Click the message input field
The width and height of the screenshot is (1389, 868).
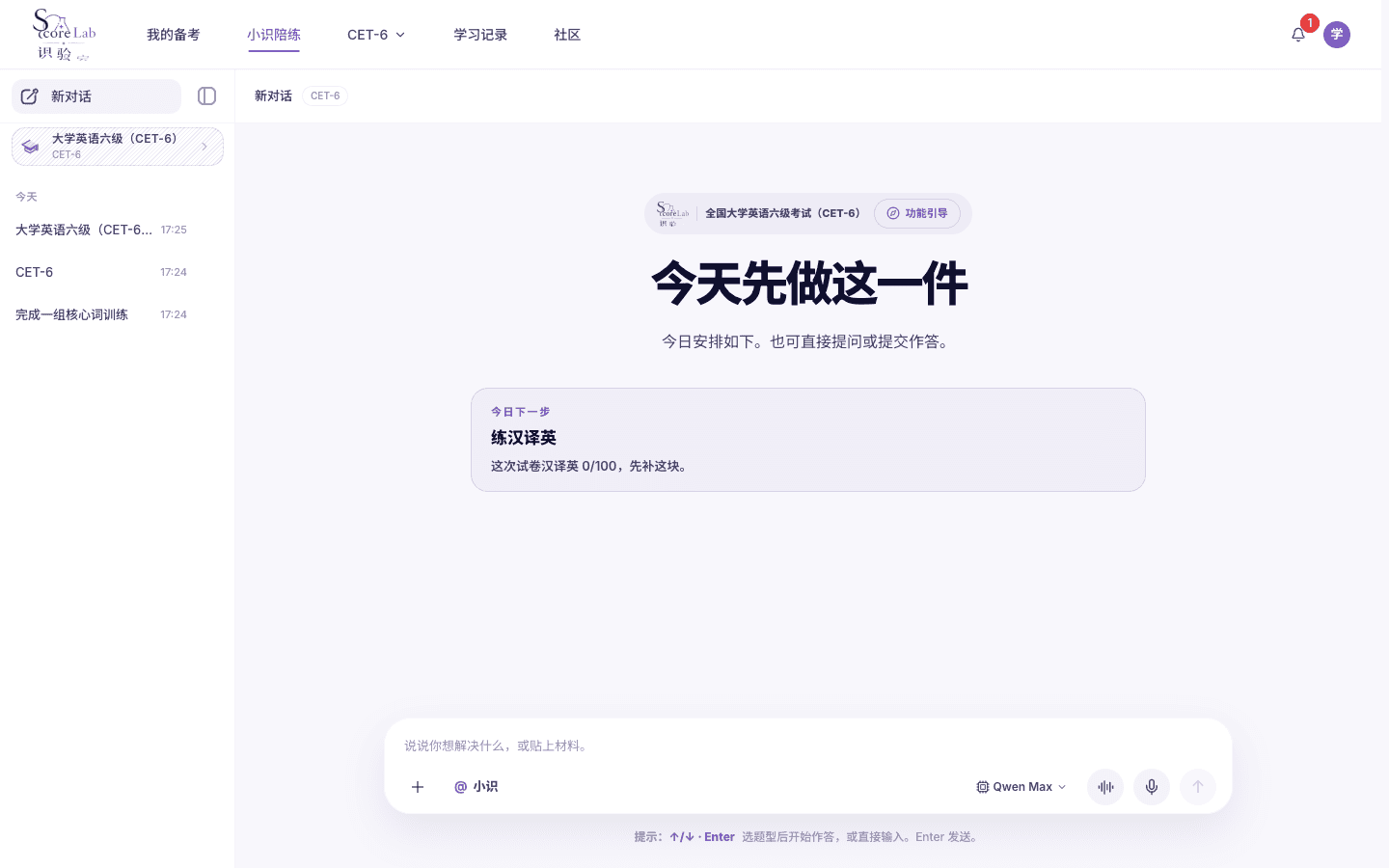(808, 746)
